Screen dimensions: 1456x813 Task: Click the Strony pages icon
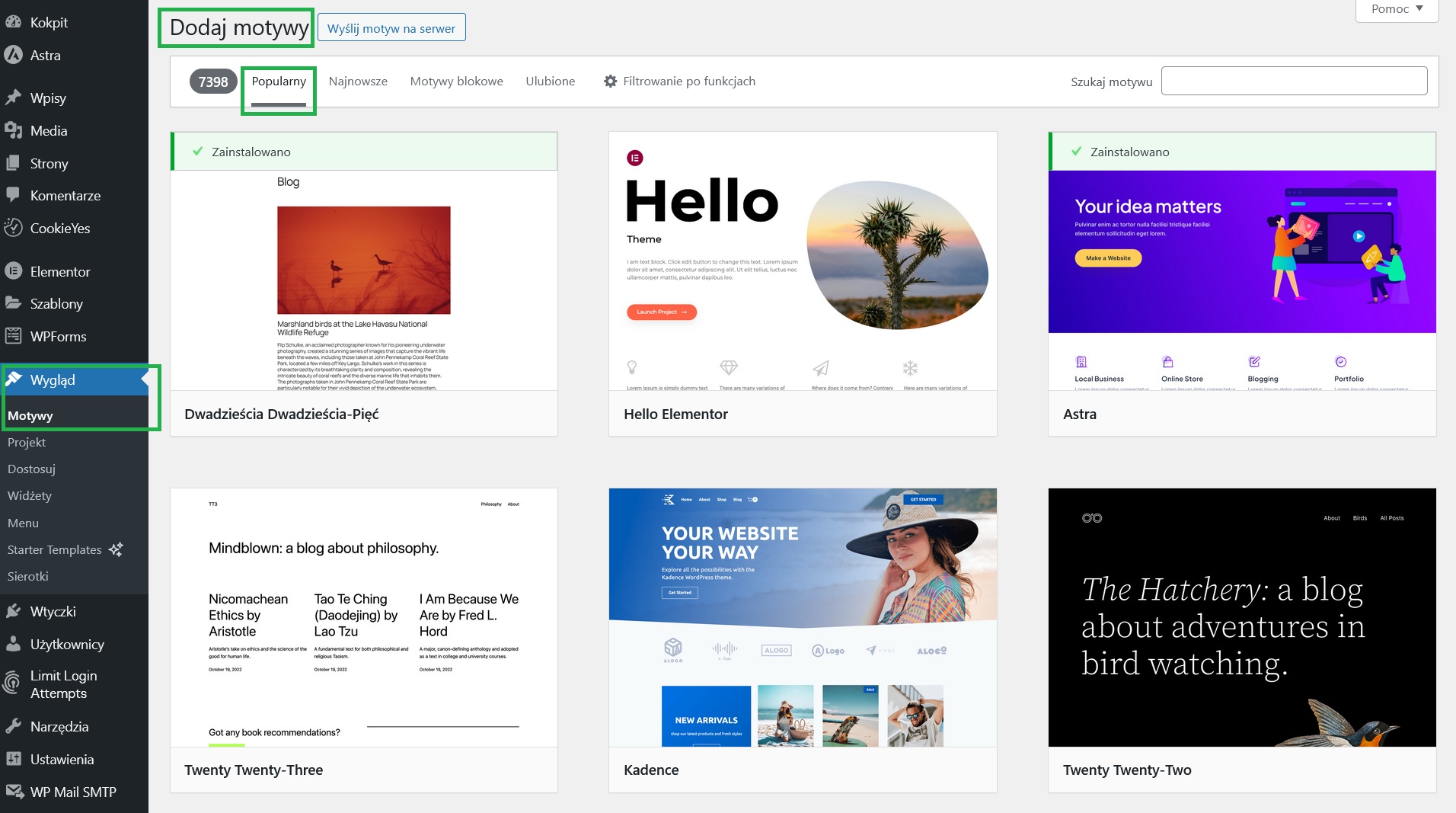pos(13,163)
